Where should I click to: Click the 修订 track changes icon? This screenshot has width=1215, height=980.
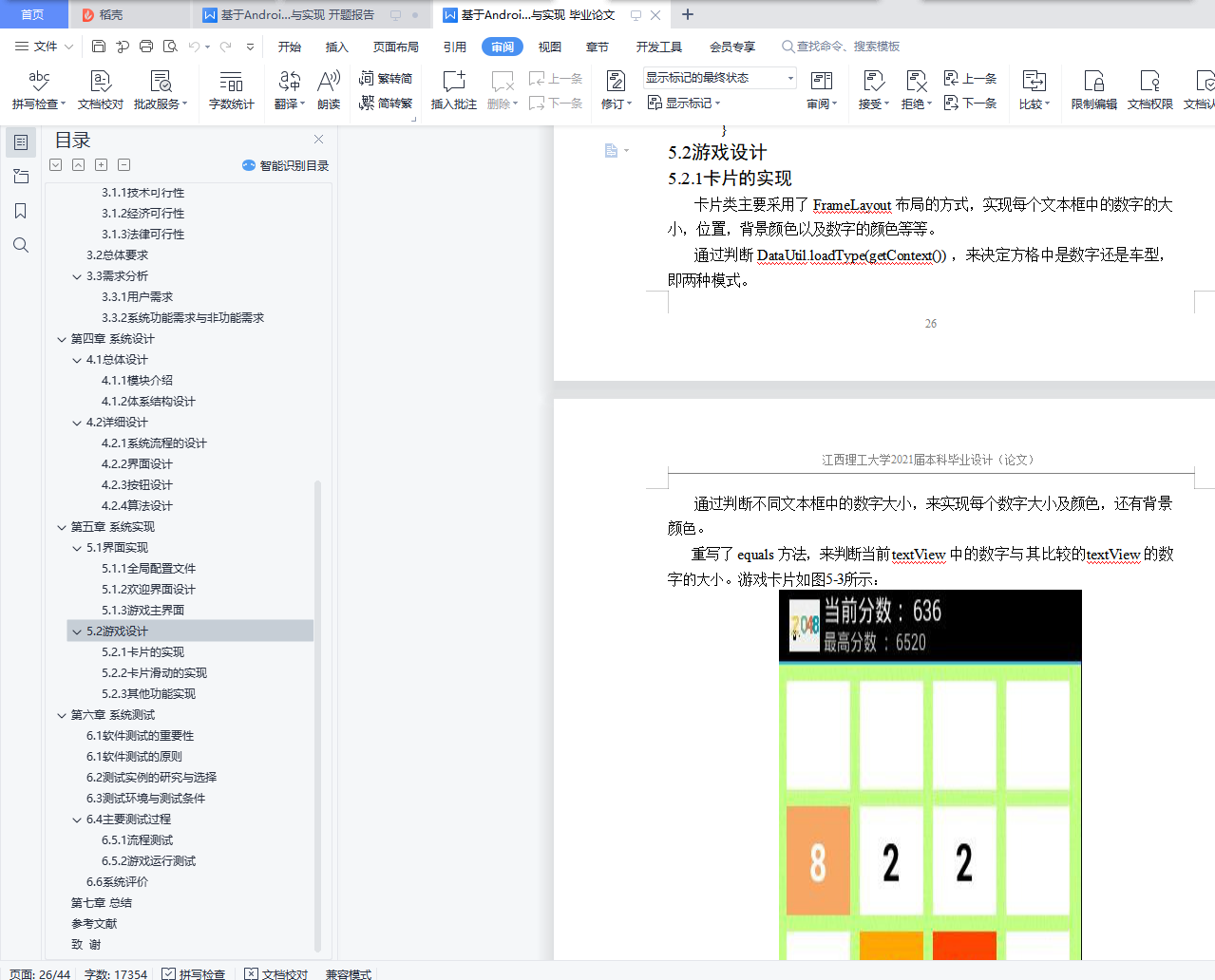616,82
